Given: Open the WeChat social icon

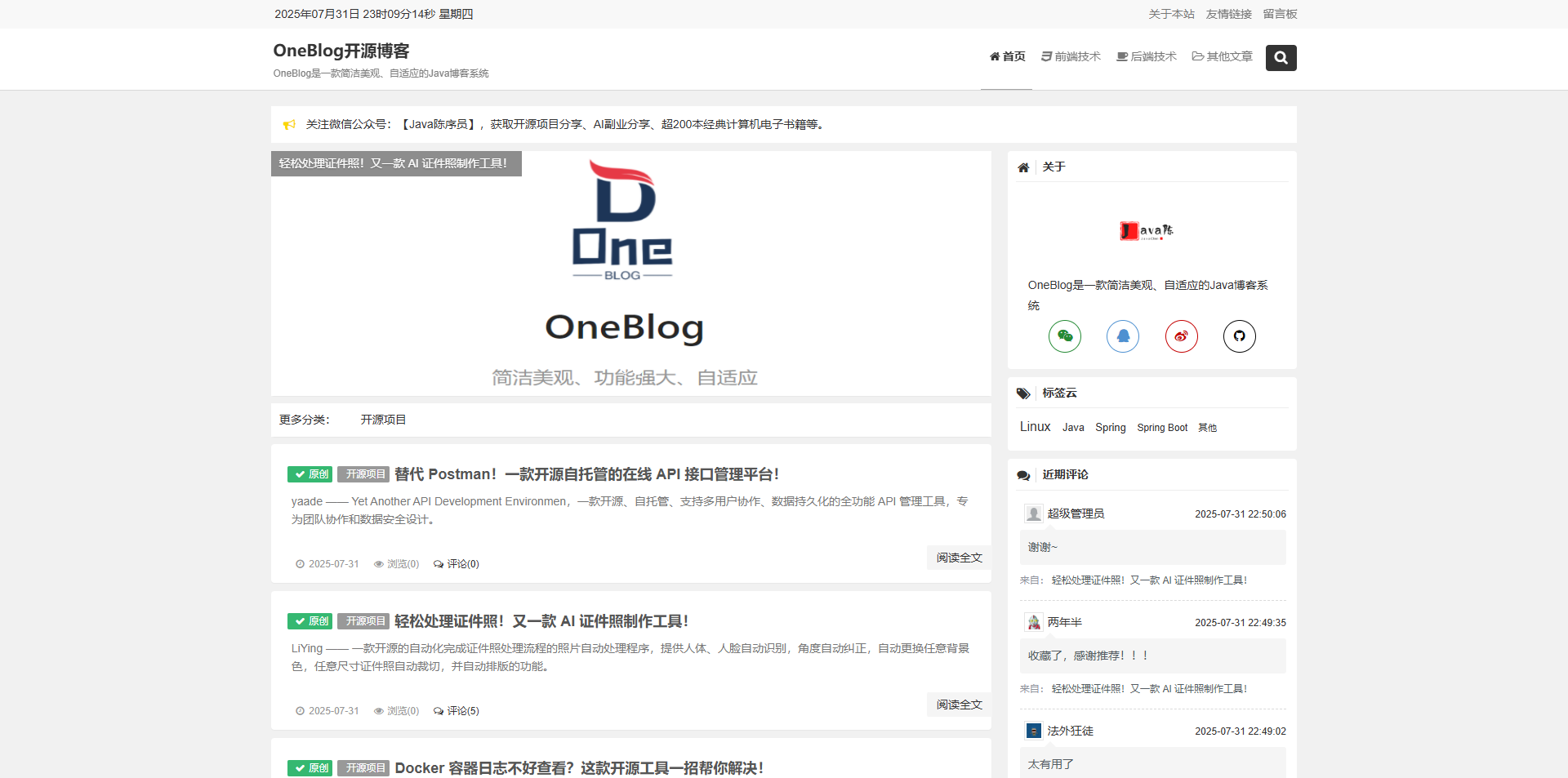Looking at the screenshot, I should [1065, 336].
